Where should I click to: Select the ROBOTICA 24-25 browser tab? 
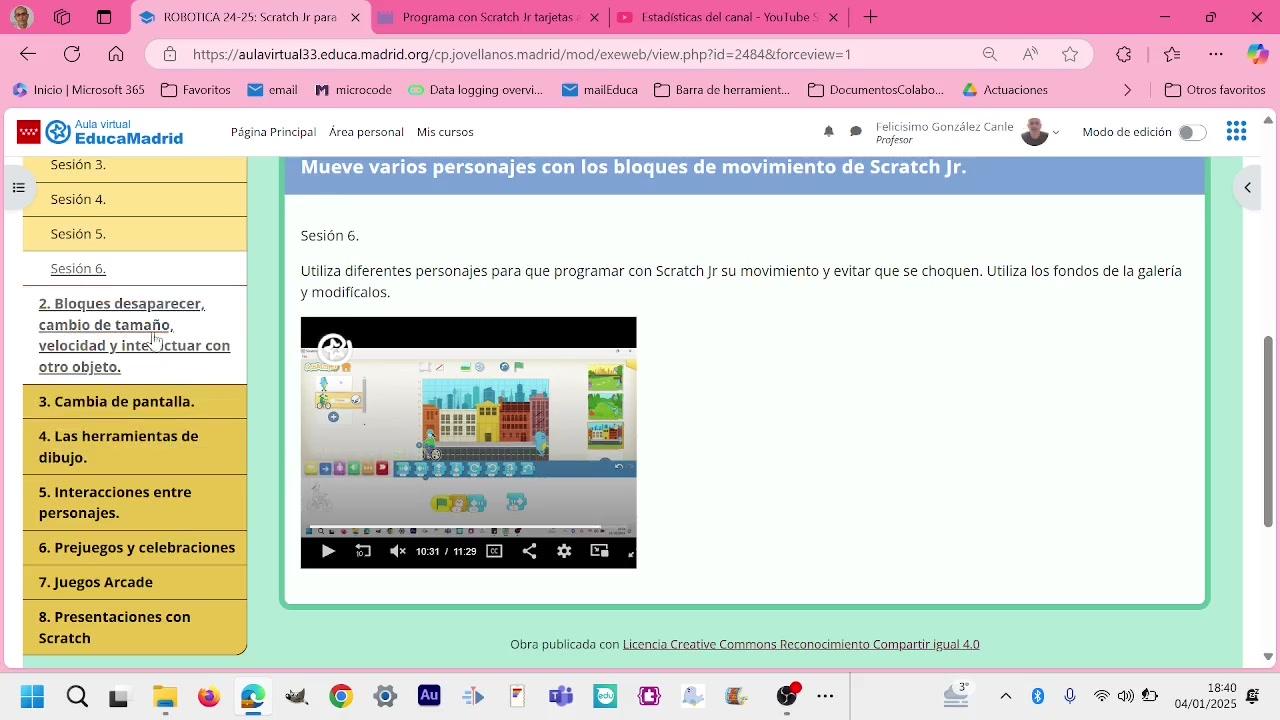point(249,17)
